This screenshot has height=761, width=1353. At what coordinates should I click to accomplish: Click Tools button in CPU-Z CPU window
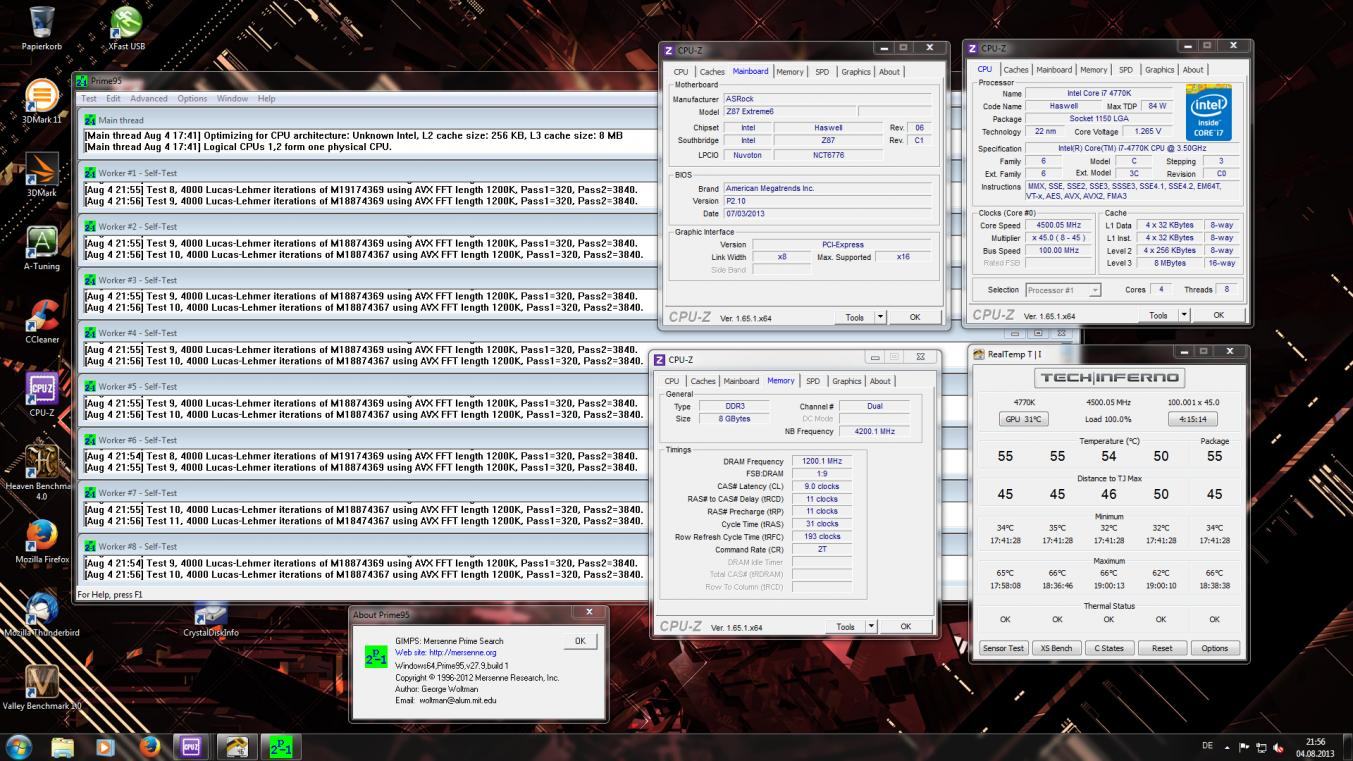click(x=1157, y=315)
